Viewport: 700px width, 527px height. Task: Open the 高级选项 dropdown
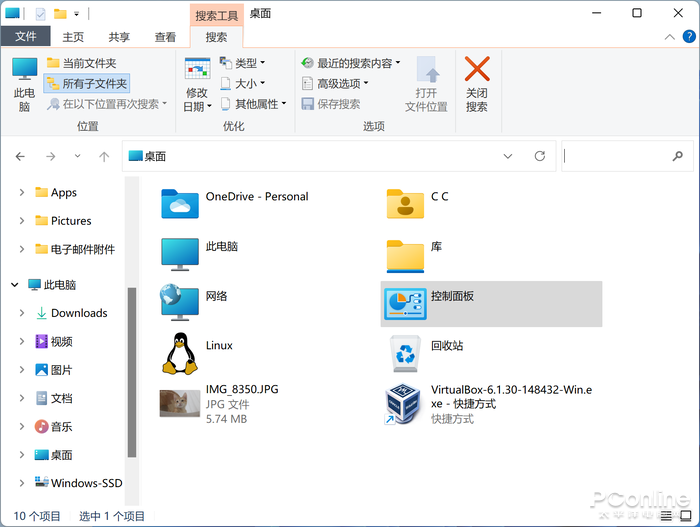335,84
